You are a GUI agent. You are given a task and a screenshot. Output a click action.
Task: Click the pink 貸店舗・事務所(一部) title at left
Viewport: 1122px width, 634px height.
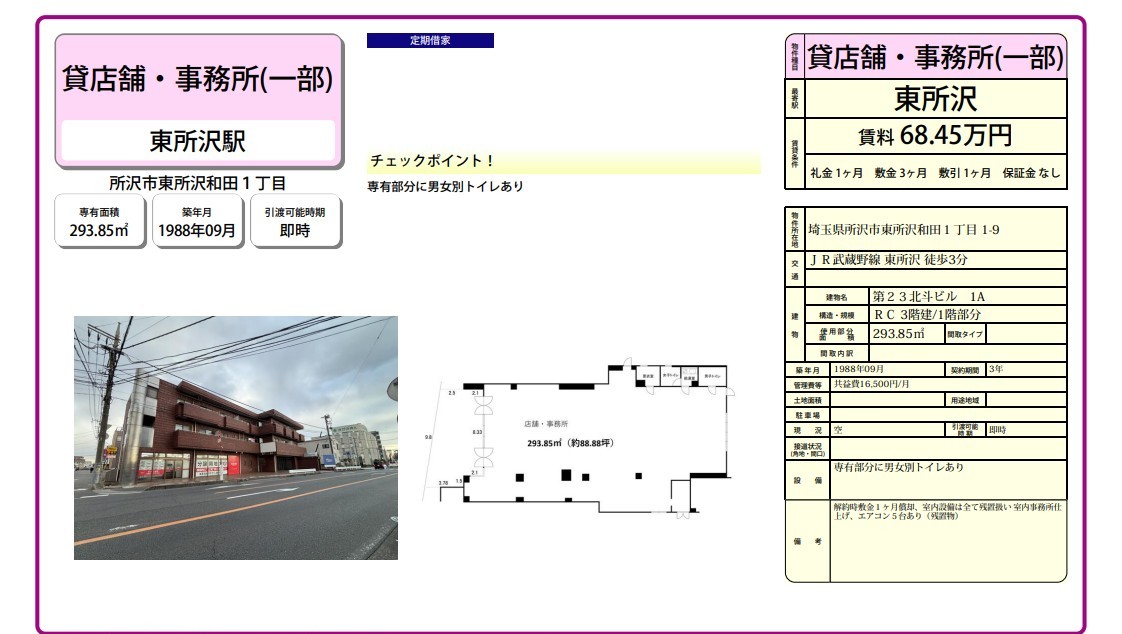coord(198,78)
